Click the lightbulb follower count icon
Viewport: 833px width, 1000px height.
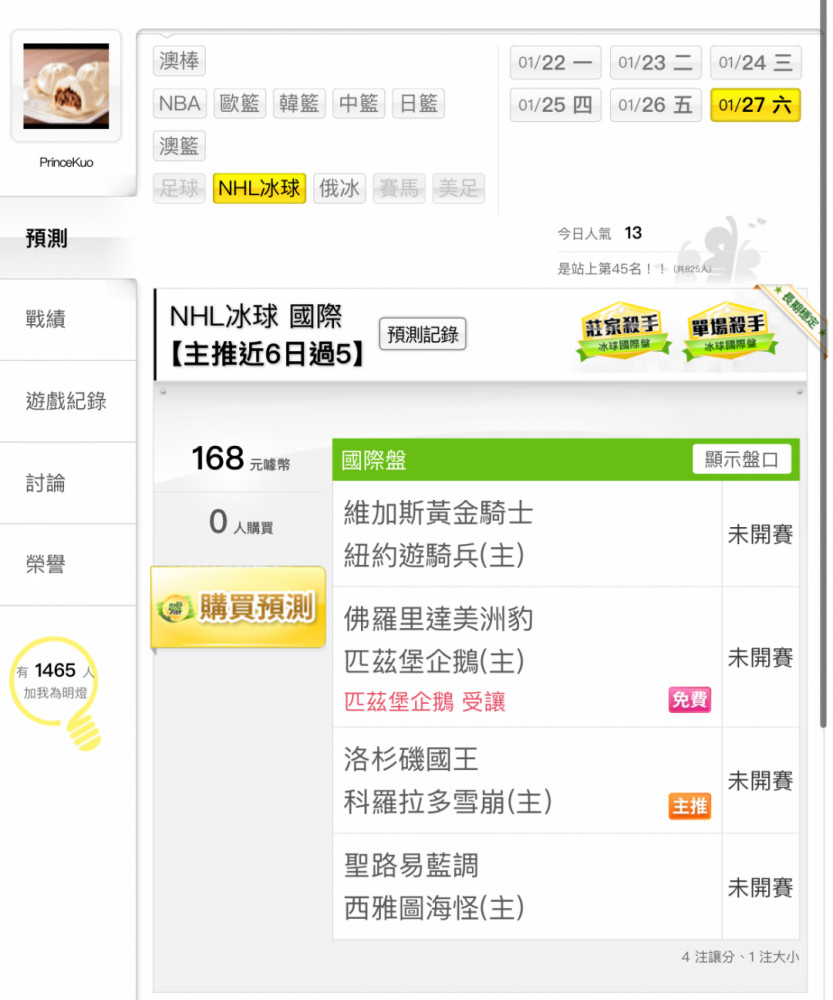pyautogui.click(x=55, y=691)
